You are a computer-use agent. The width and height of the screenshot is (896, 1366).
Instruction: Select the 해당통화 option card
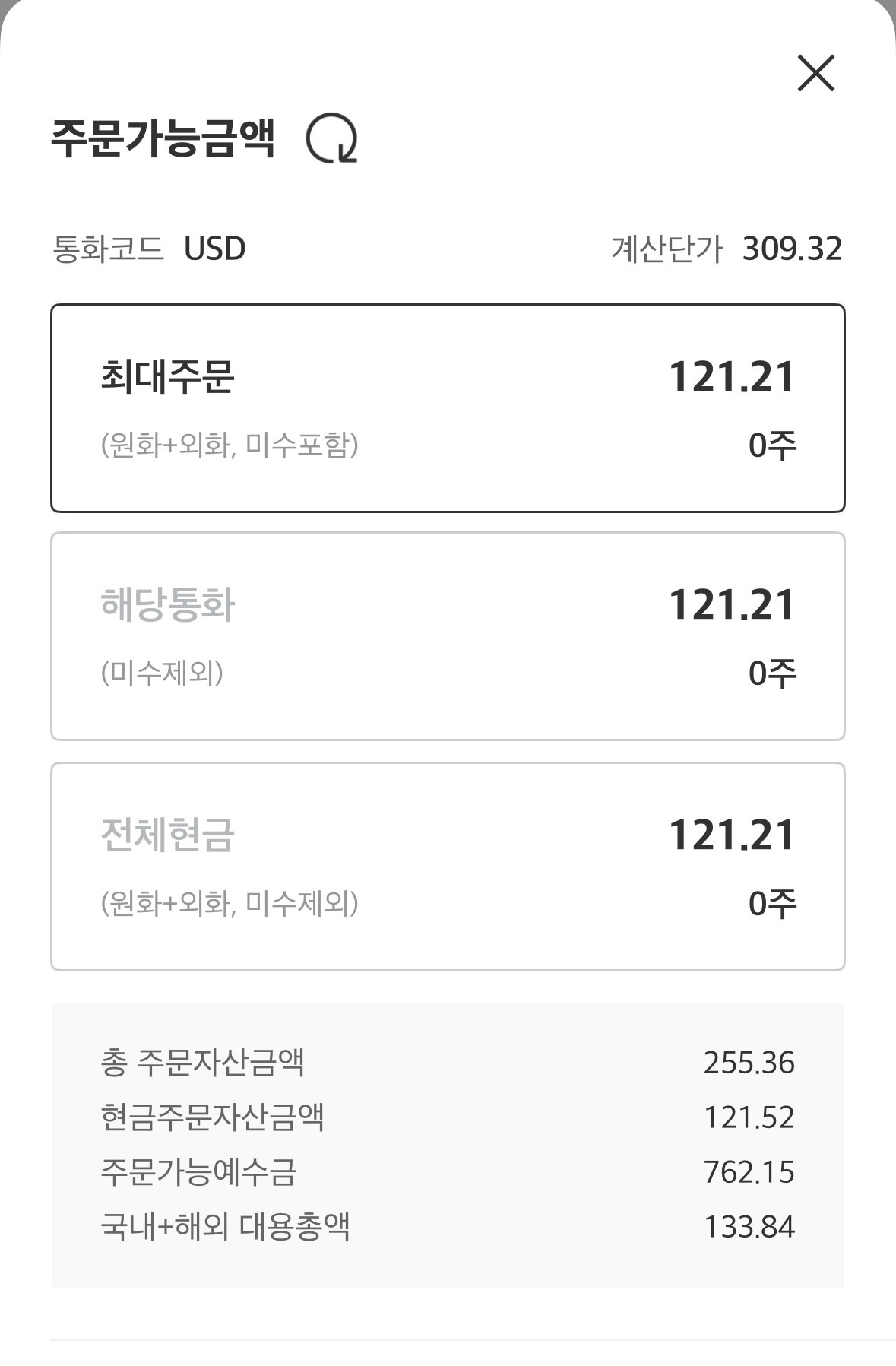[x=448, y=636]
